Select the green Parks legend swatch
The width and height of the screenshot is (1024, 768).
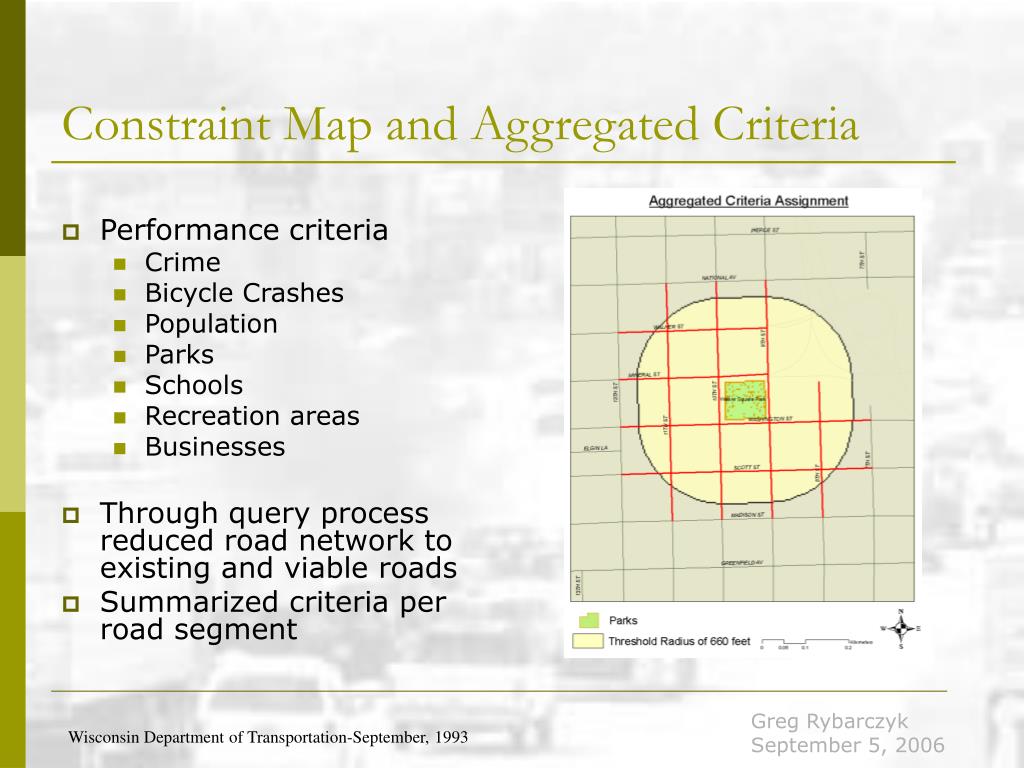coord(588,621)
